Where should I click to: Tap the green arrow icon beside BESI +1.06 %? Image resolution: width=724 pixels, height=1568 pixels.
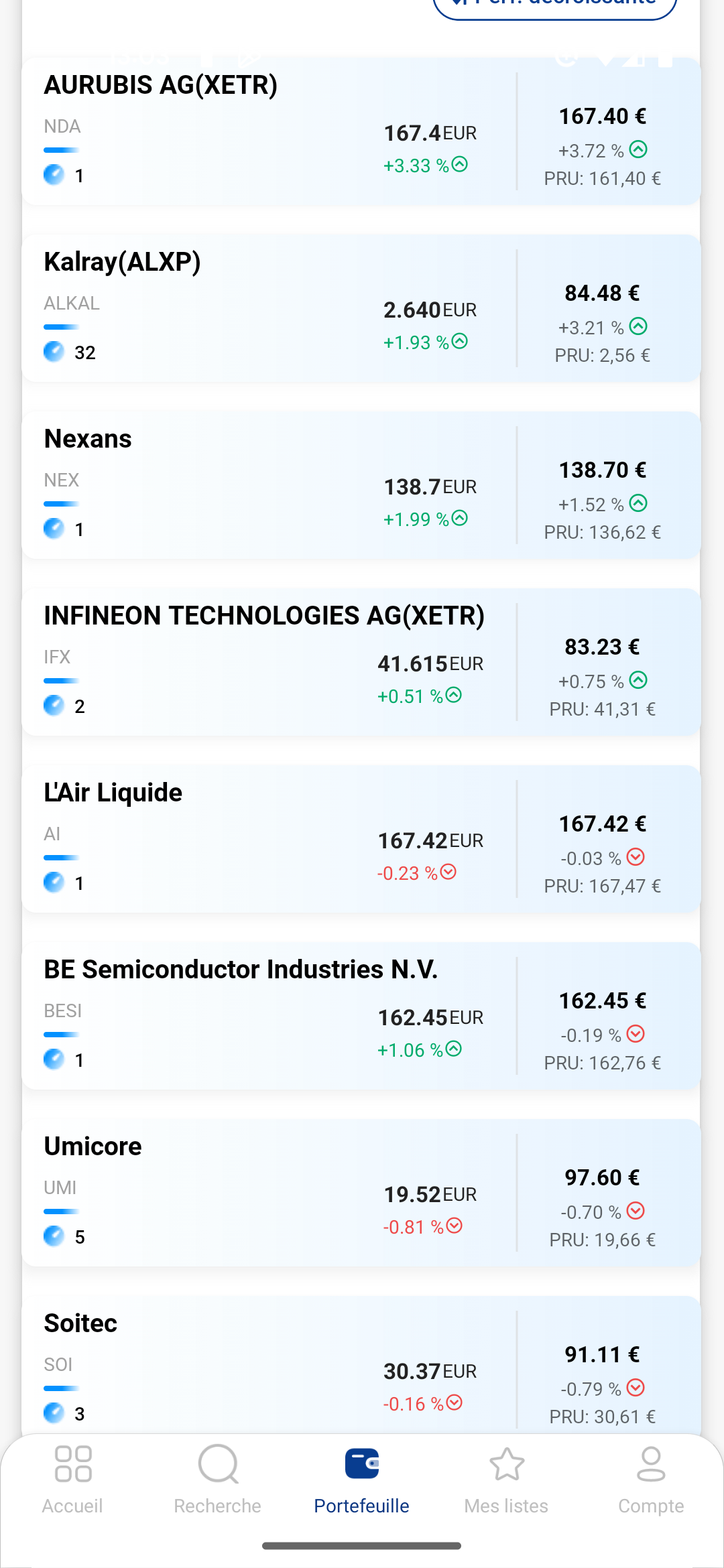click(454, 1049)
